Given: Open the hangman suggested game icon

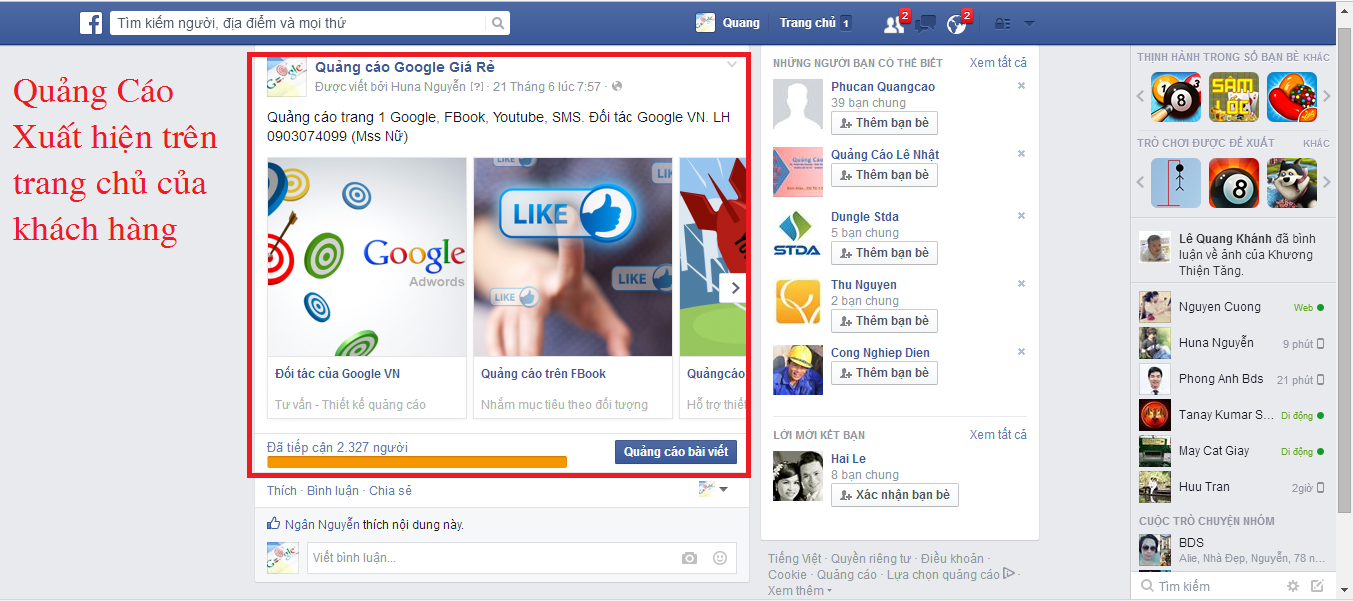Looking at the screenshot, I should (1175, 183).
